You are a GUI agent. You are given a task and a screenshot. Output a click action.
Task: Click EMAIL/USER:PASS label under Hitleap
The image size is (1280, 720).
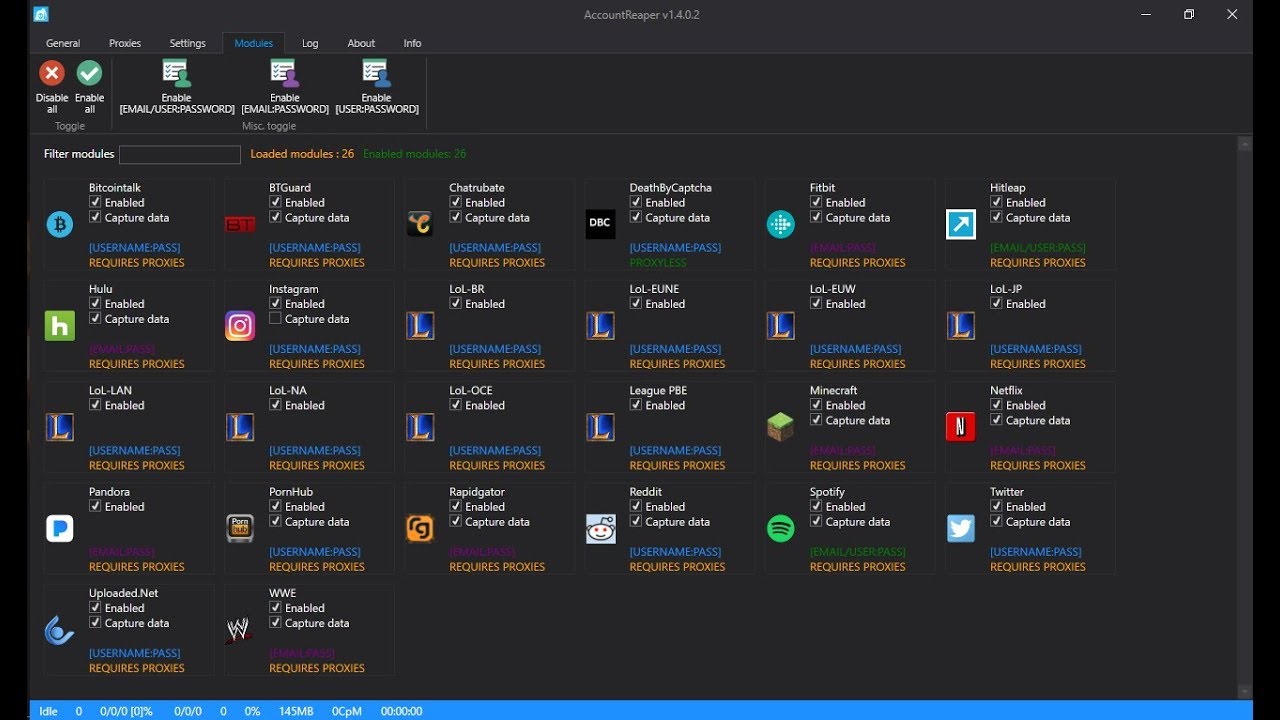[1038, 248]
